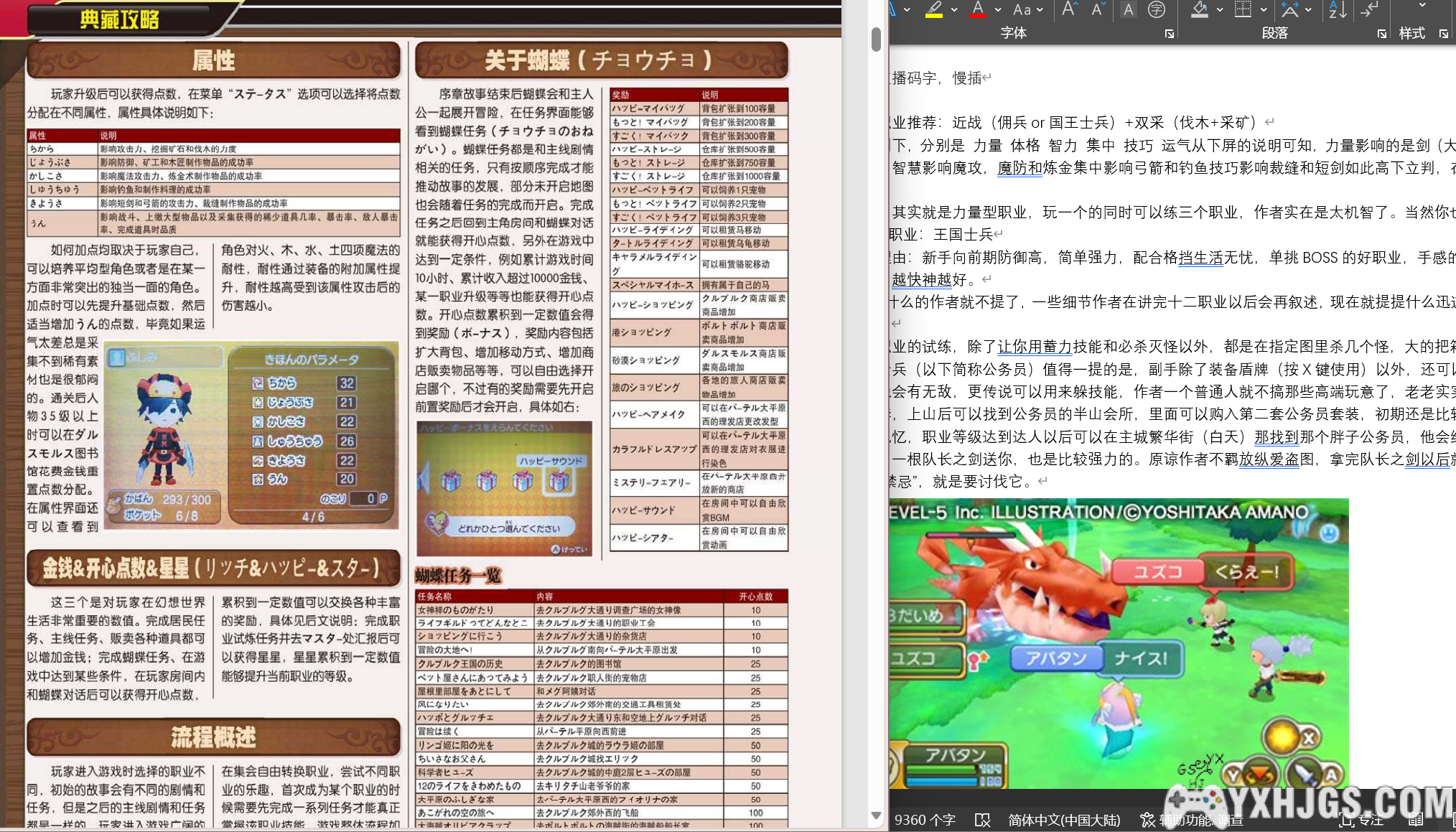Apply the red font color button

[x=977, y=9]
